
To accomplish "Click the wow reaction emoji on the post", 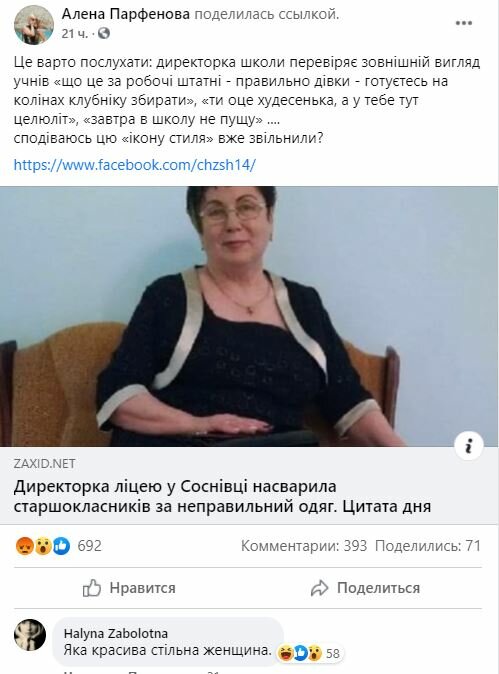I will tap(43, 546).
